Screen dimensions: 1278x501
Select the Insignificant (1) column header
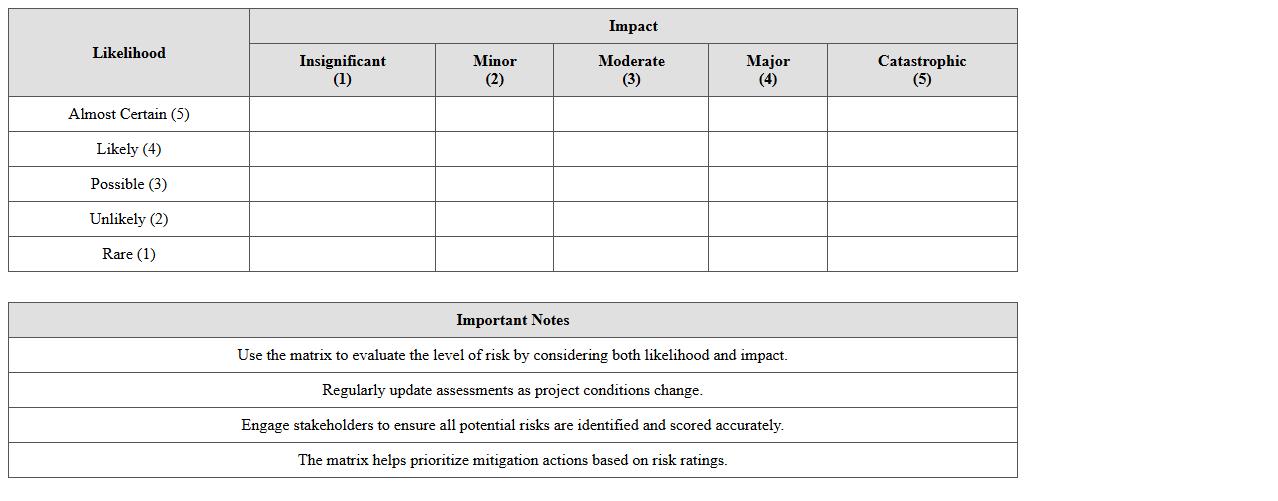(342, 70)
